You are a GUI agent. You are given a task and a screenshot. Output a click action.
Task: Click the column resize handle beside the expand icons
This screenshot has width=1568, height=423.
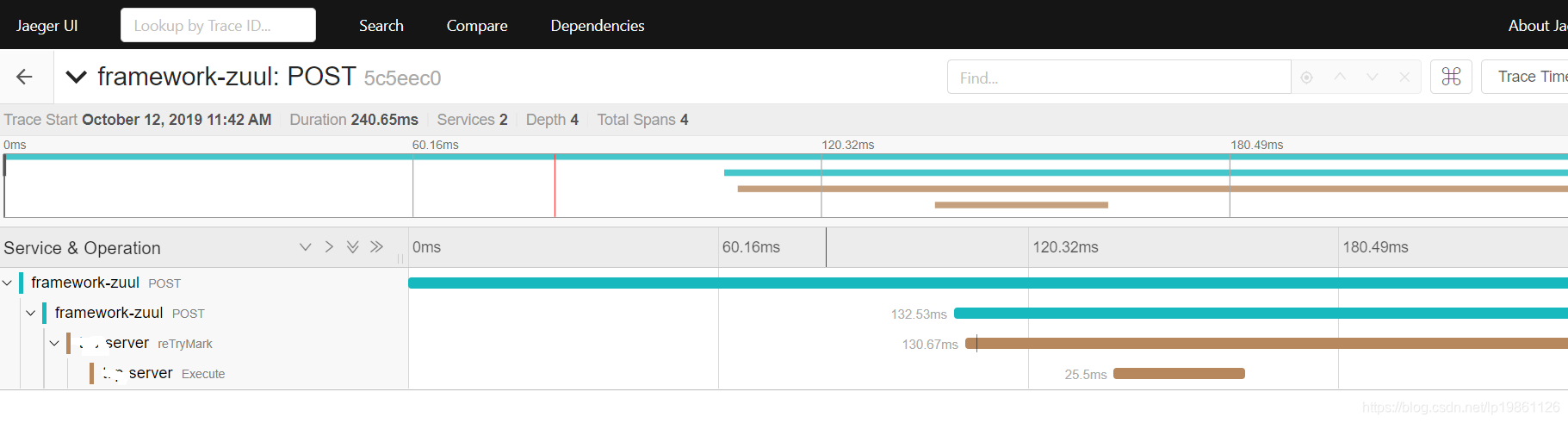[x=400, y=258]
